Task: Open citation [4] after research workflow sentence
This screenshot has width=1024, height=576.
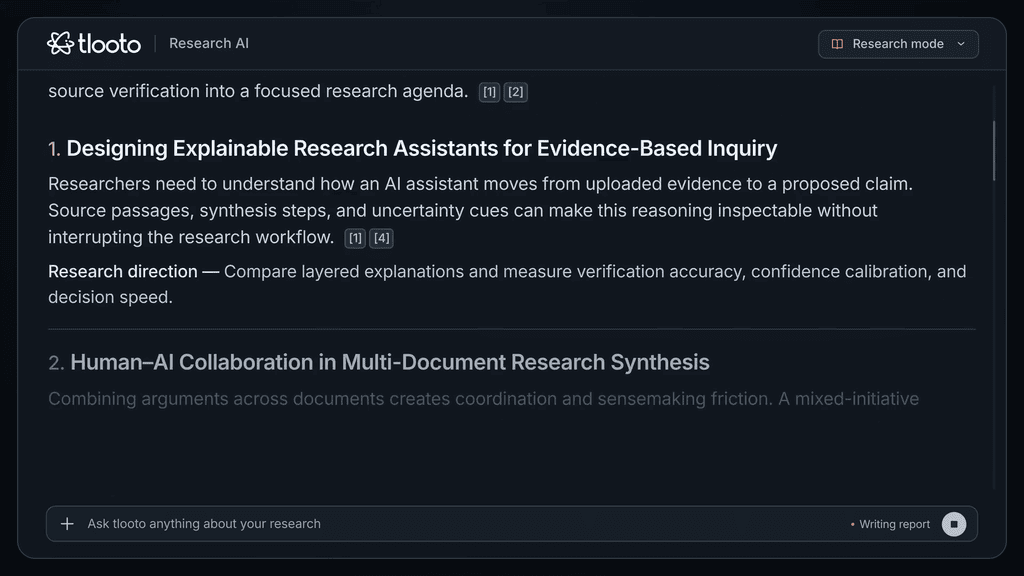Action: tap(381, 238)
